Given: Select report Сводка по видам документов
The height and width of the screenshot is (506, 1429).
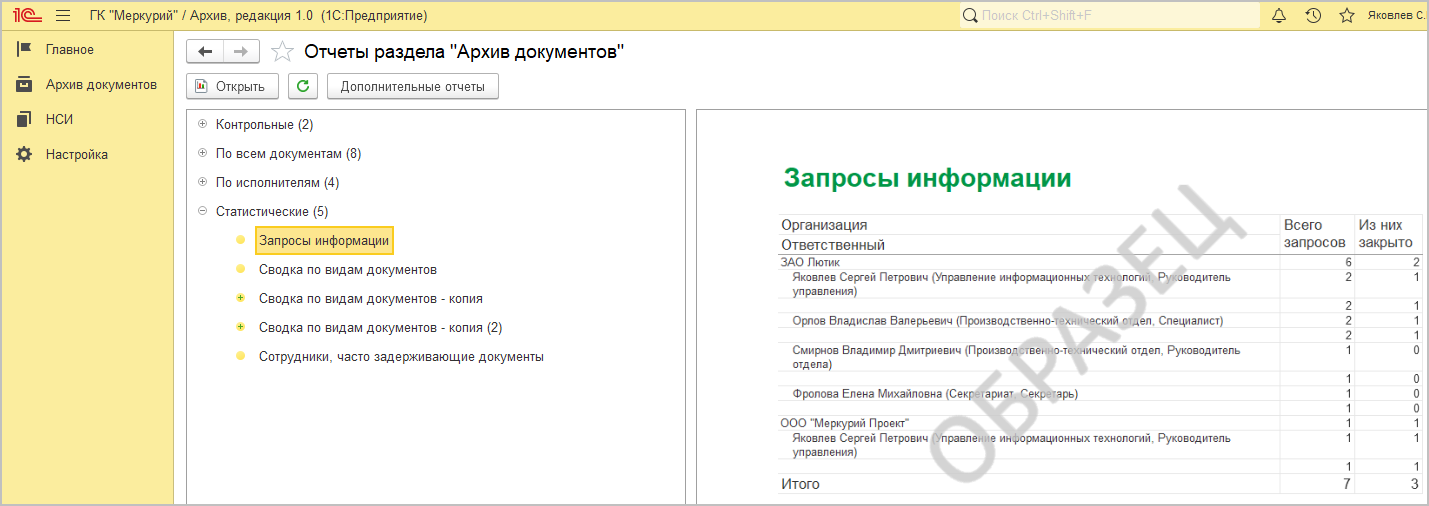Looking at the screenshot, I should coord(348,269).
